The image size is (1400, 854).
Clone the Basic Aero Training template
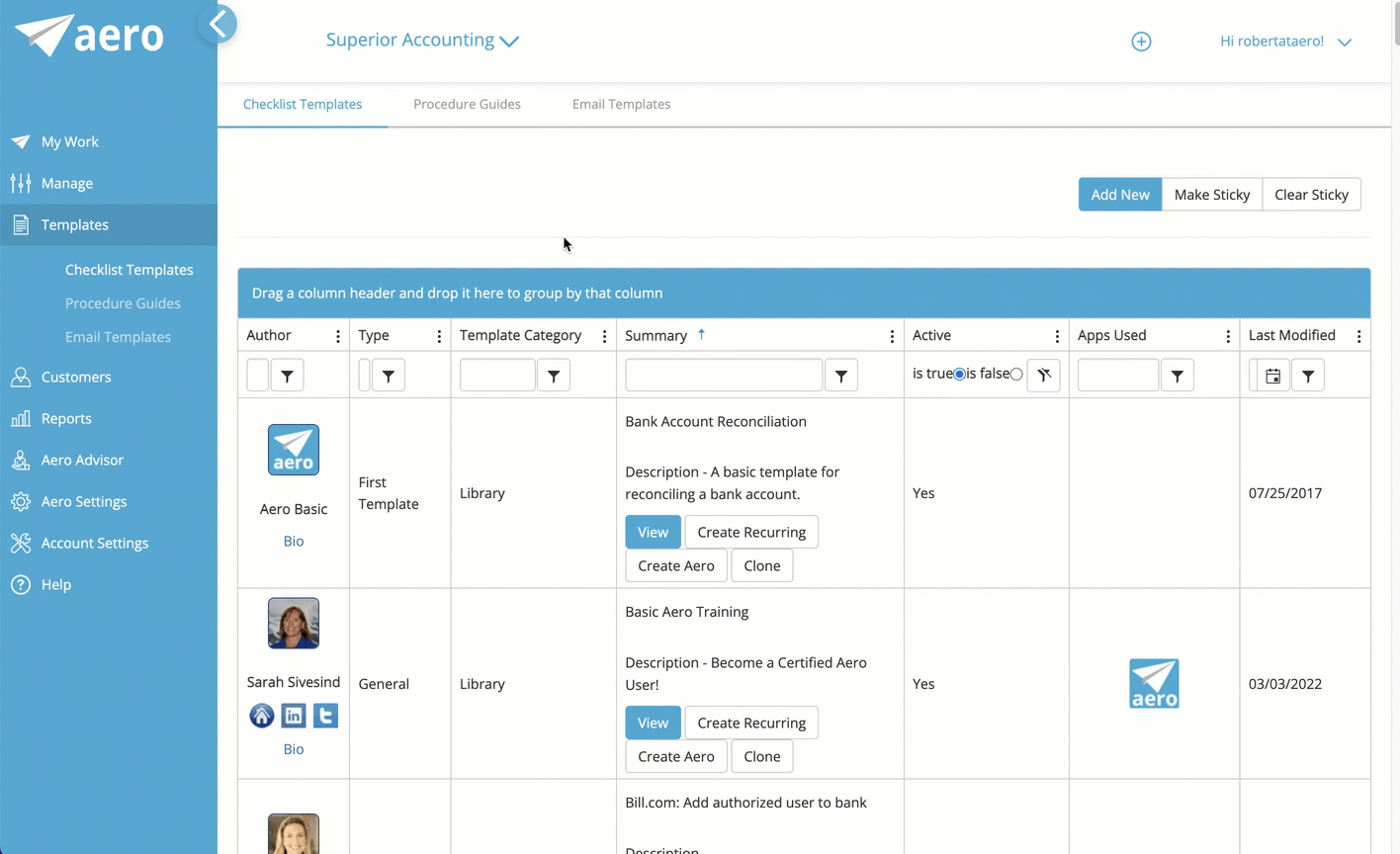point(762,756)
